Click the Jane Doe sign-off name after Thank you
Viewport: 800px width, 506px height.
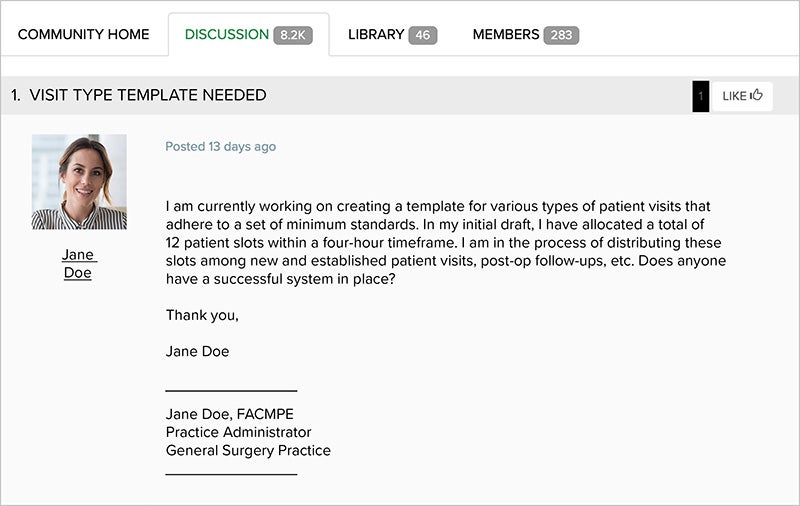coord(197,352)
